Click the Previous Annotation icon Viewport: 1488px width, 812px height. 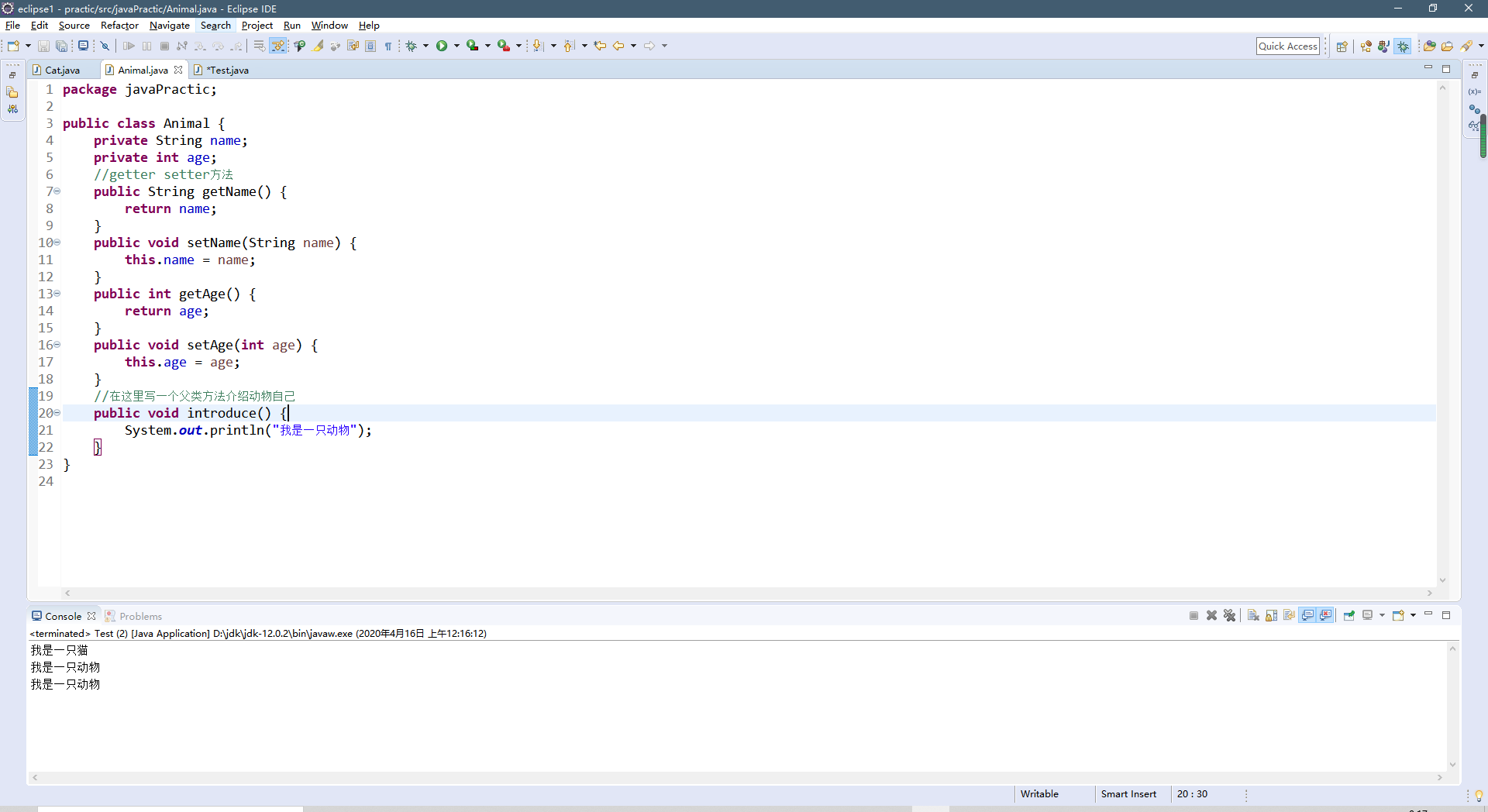(x=569, y=46)
